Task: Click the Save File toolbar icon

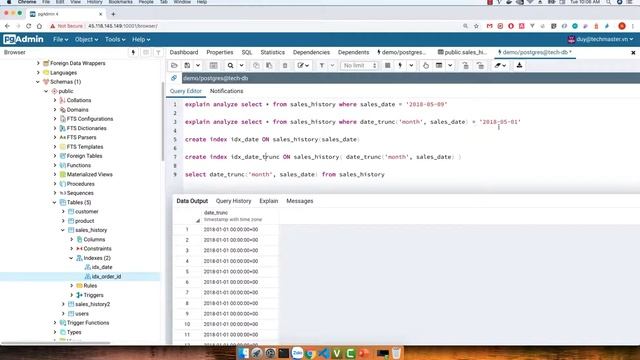Action: [187, 65]
